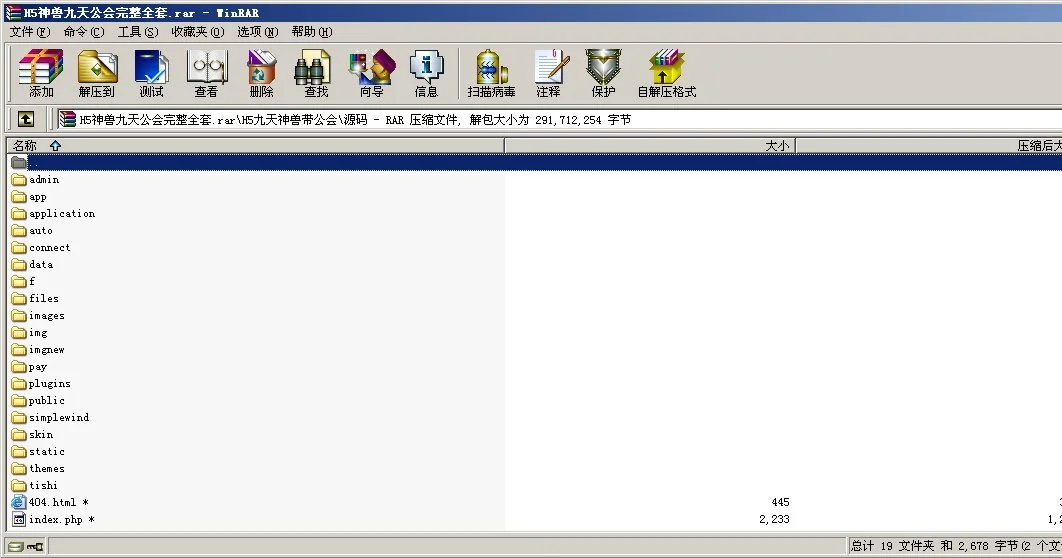
Task: Open the Tools (工具) menu
Action: [x=137, y=32]
